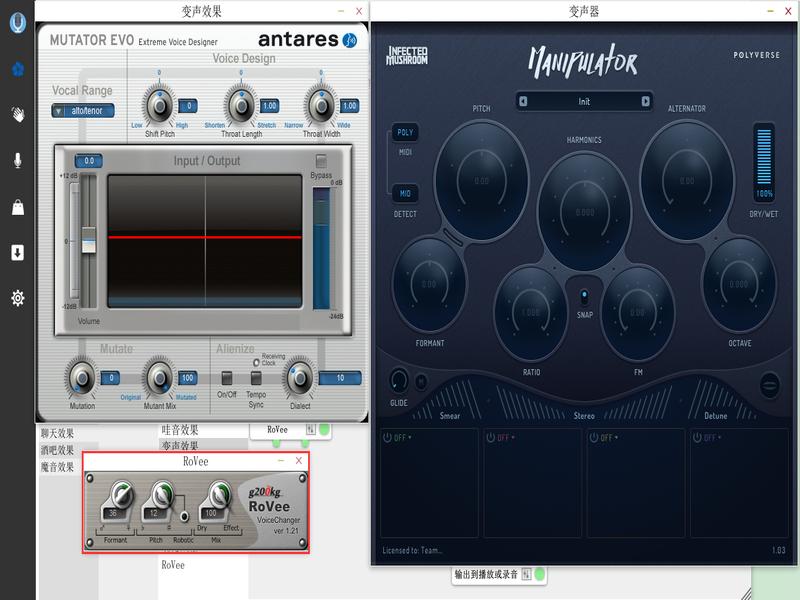Screen dimensions: 800x600
Task: Click the microphone logo icon in sidebar
Action: coord(18,23)
